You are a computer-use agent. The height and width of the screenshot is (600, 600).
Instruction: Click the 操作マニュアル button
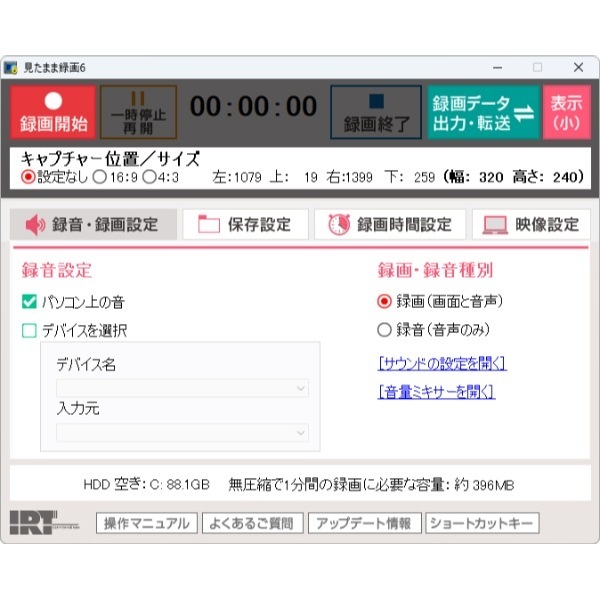click(146, 523)
